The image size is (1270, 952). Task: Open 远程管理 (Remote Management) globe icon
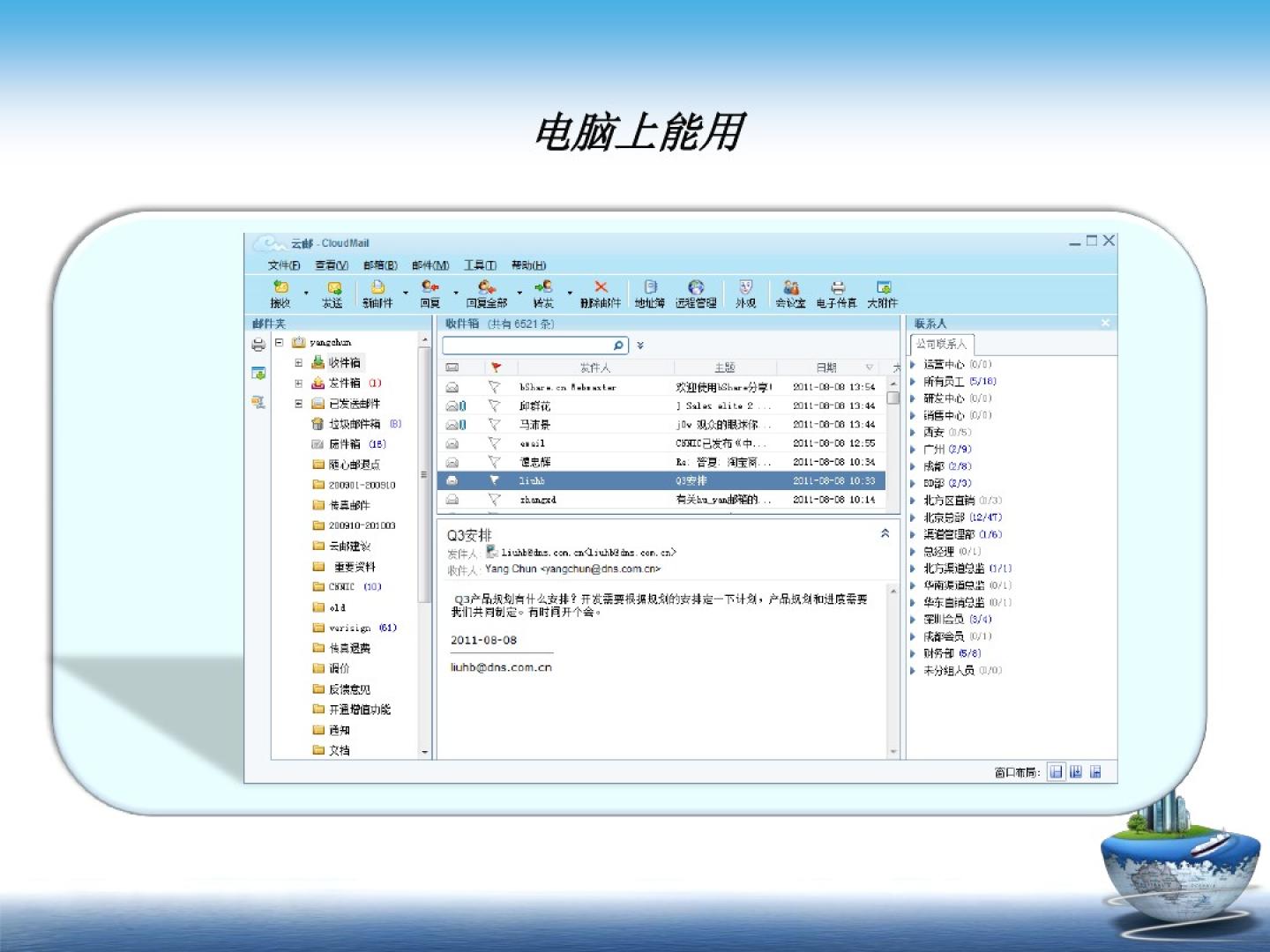click(696, 287)
